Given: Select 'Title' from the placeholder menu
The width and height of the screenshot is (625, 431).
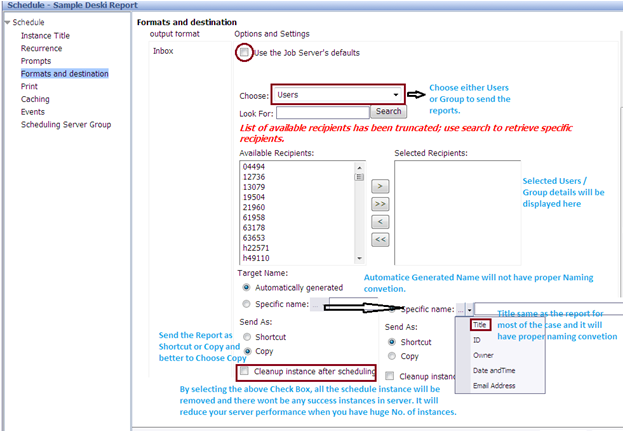Looking at the screenshot, I should (x=480, y=325).
